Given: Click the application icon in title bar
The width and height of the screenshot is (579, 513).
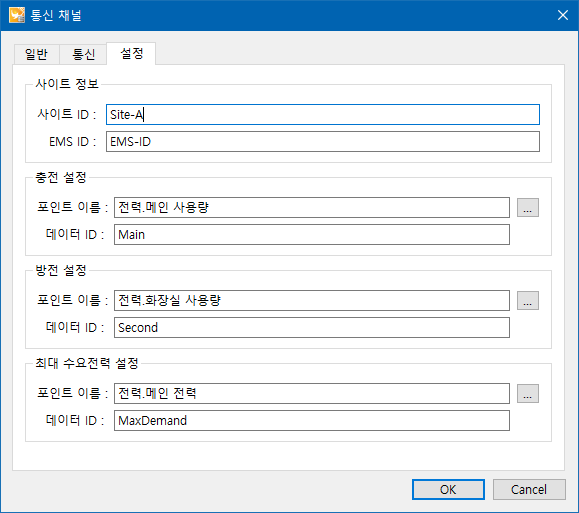Looking at the screenshot, I should click(17, 15).
